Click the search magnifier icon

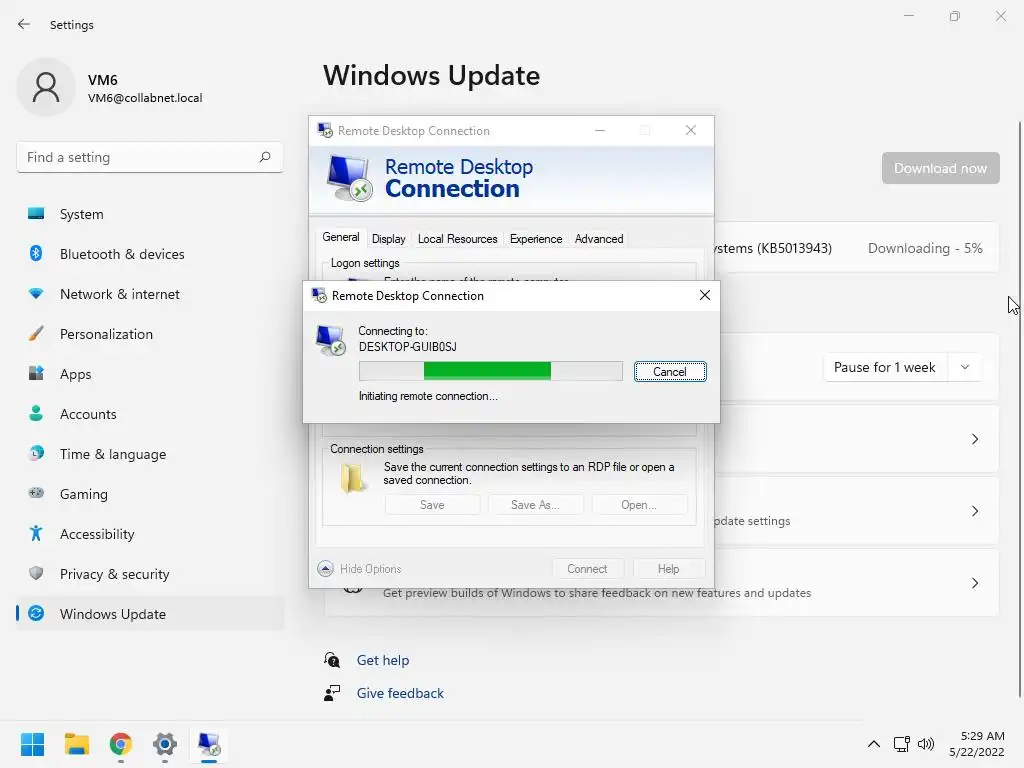pos(264,157)
